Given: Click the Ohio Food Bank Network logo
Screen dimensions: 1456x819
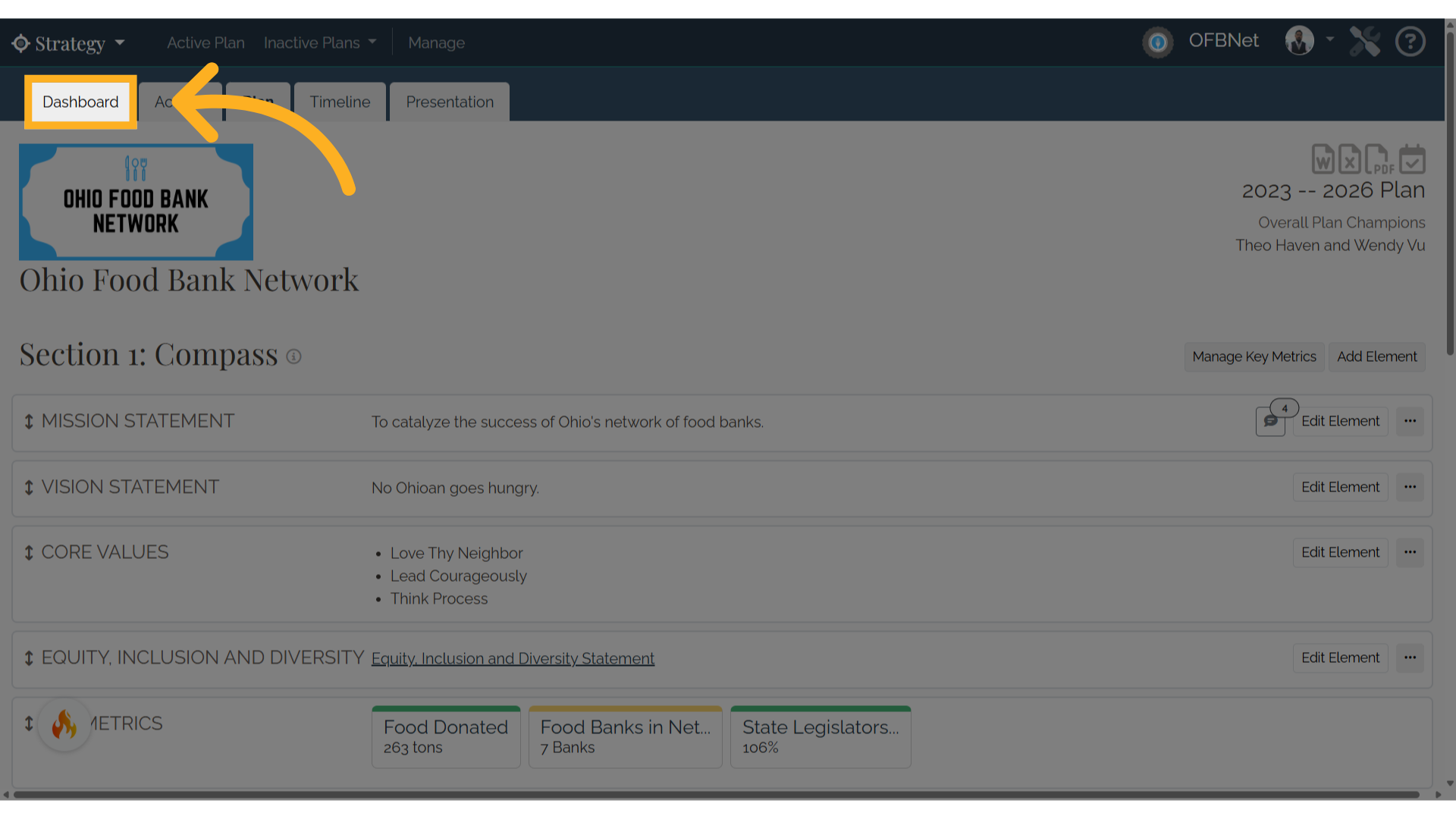Looking at the screenshot, I should pos(136,202).
